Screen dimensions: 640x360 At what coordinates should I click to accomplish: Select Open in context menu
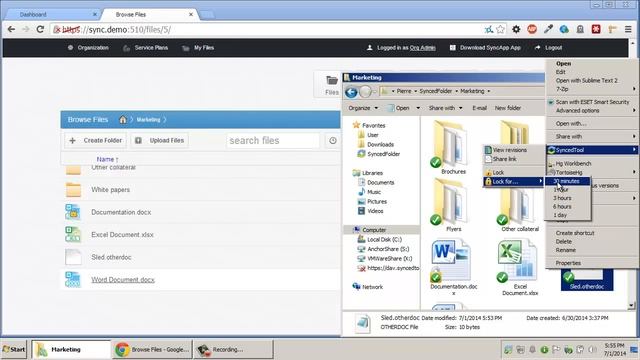(x=563, y=64)
